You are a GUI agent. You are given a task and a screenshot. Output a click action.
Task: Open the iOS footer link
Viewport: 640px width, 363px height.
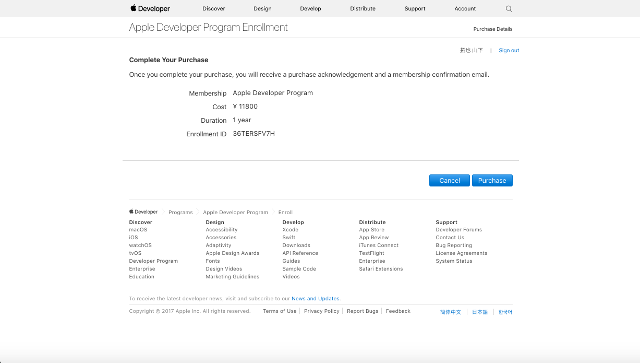click(133, 238)
